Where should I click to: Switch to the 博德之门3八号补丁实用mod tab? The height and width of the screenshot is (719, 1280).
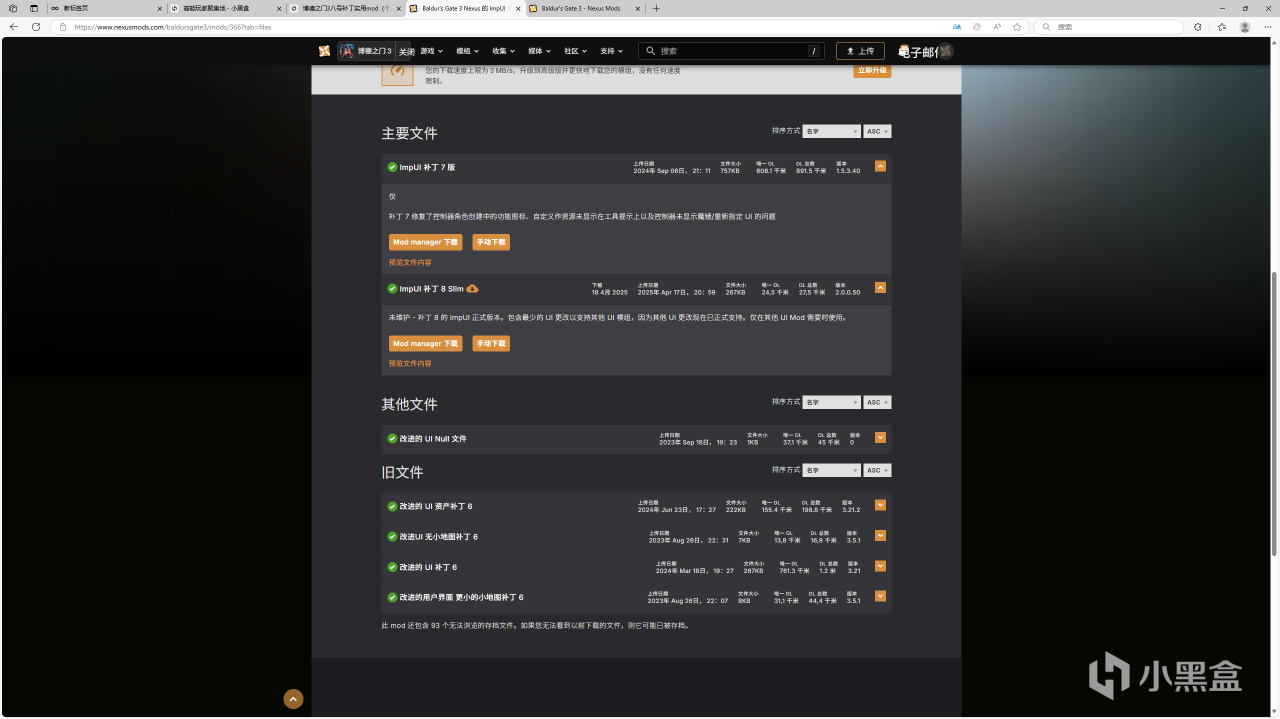(345, 8)
